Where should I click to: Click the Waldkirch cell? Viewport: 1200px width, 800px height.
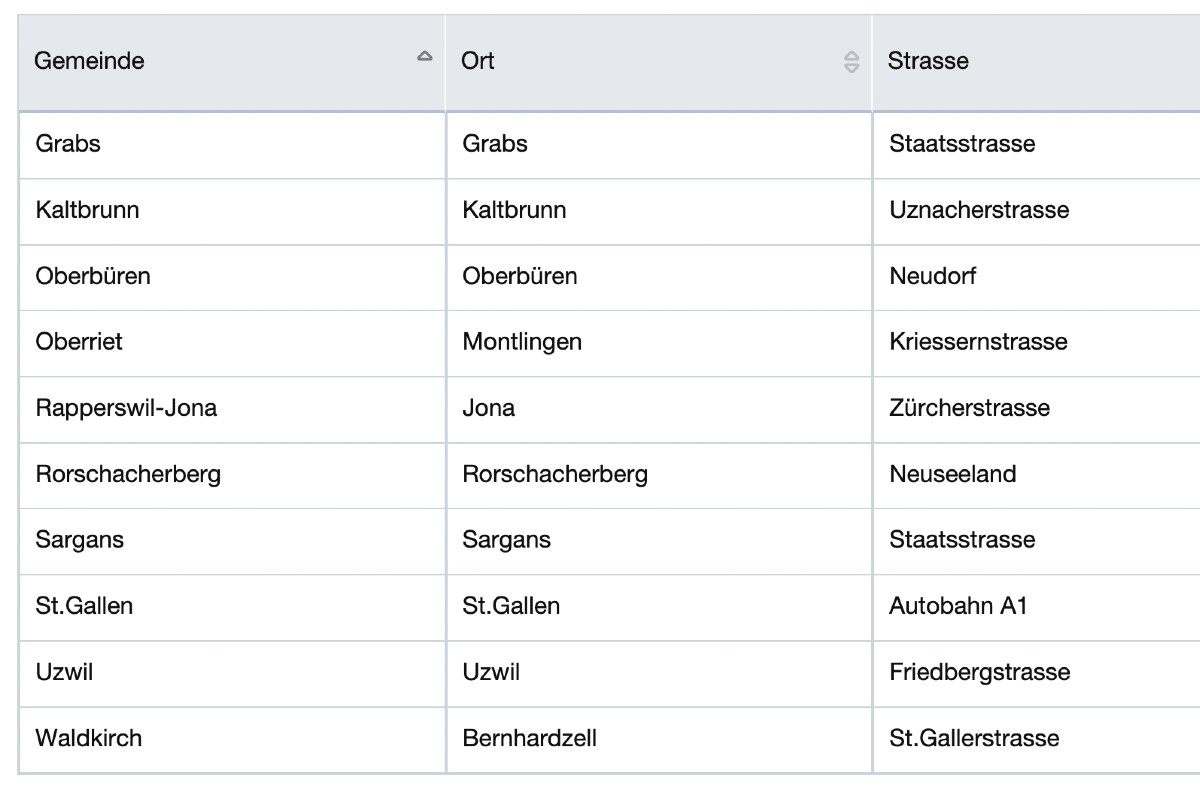click(89, 738)
